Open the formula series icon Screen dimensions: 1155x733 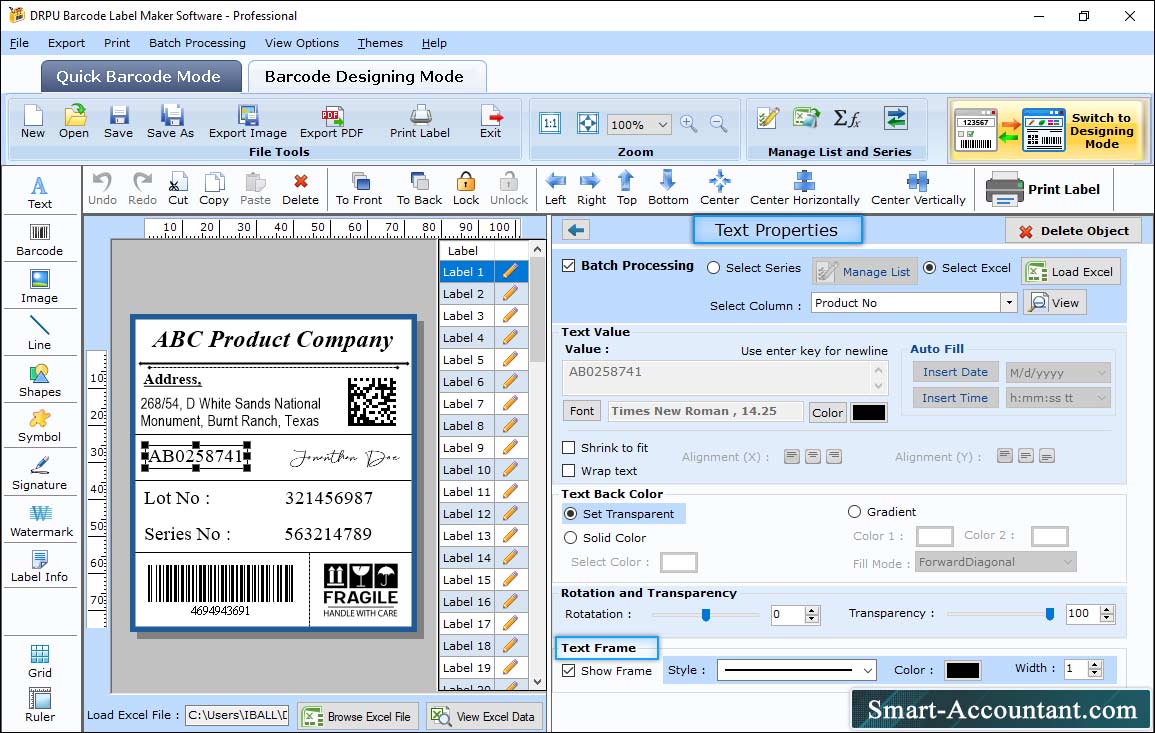(x=846, y=118)
